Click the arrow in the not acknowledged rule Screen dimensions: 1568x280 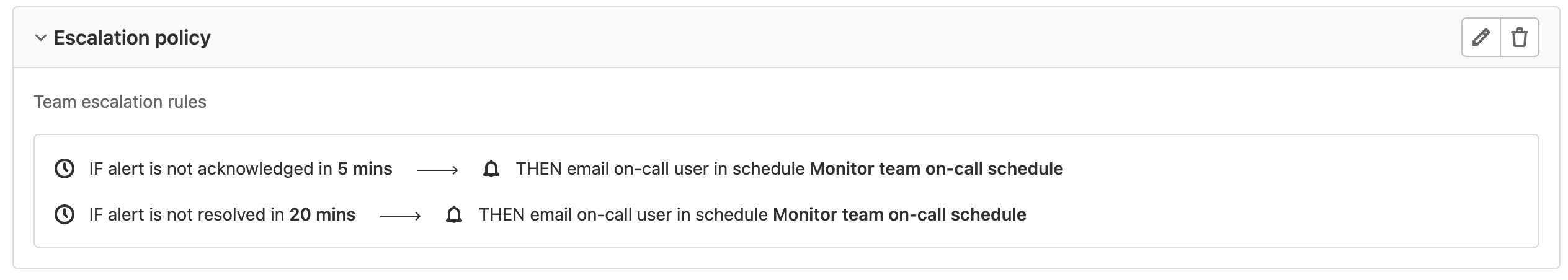click(x=437, y=170)
